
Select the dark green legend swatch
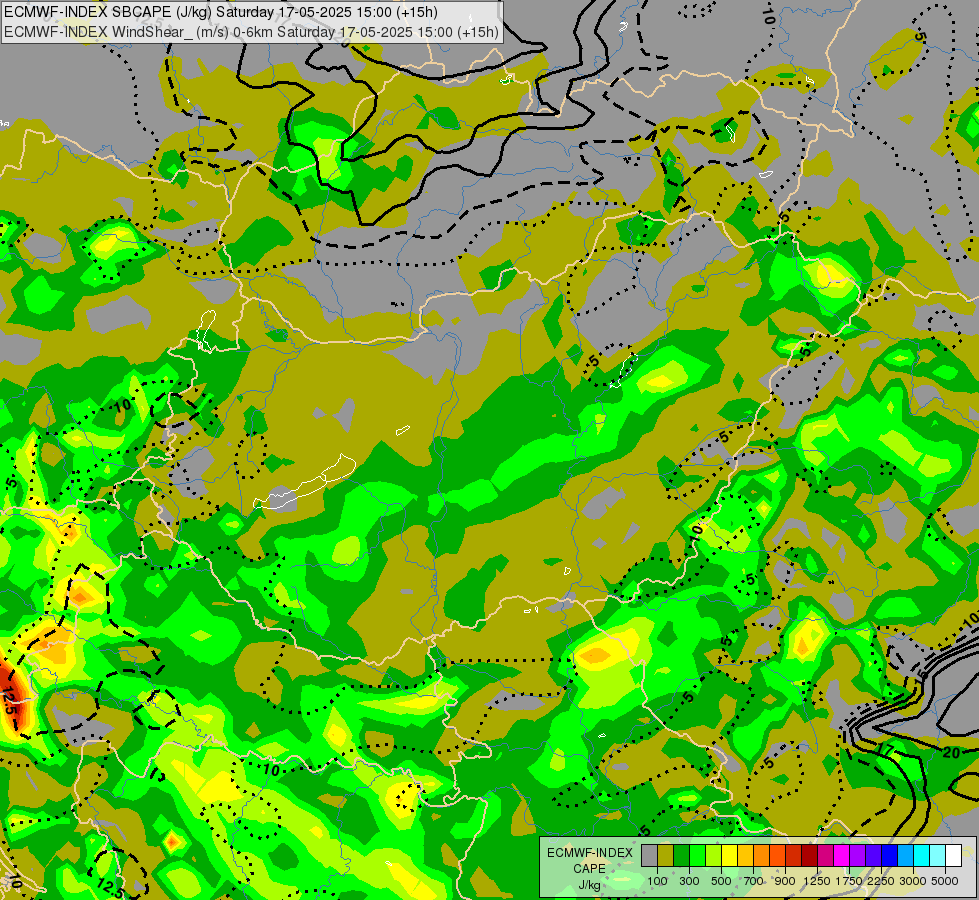coord(682,855)
